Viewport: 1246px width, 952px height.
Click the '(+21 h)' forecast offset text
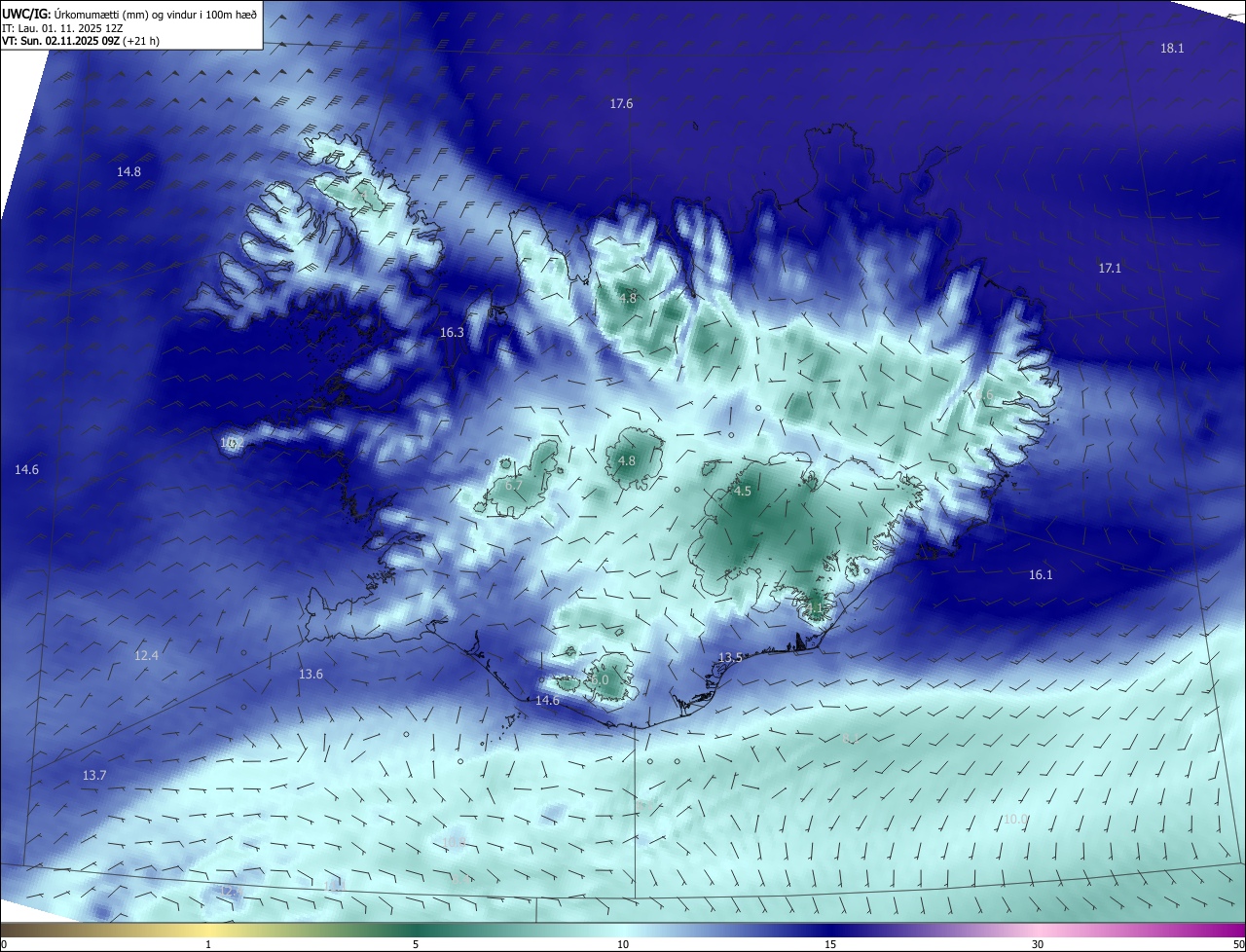tap(141, 41)
